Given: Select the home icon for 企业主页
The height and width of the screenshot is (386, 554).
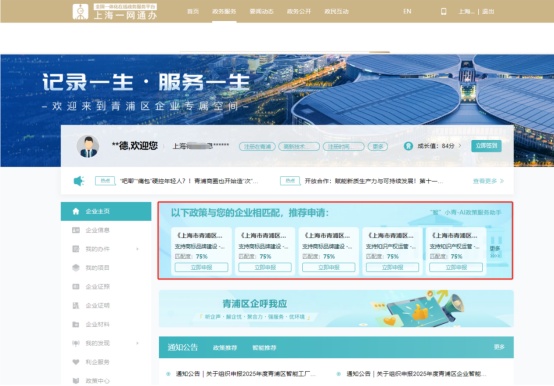Looking at the screenshot, I should coord(76,211).
